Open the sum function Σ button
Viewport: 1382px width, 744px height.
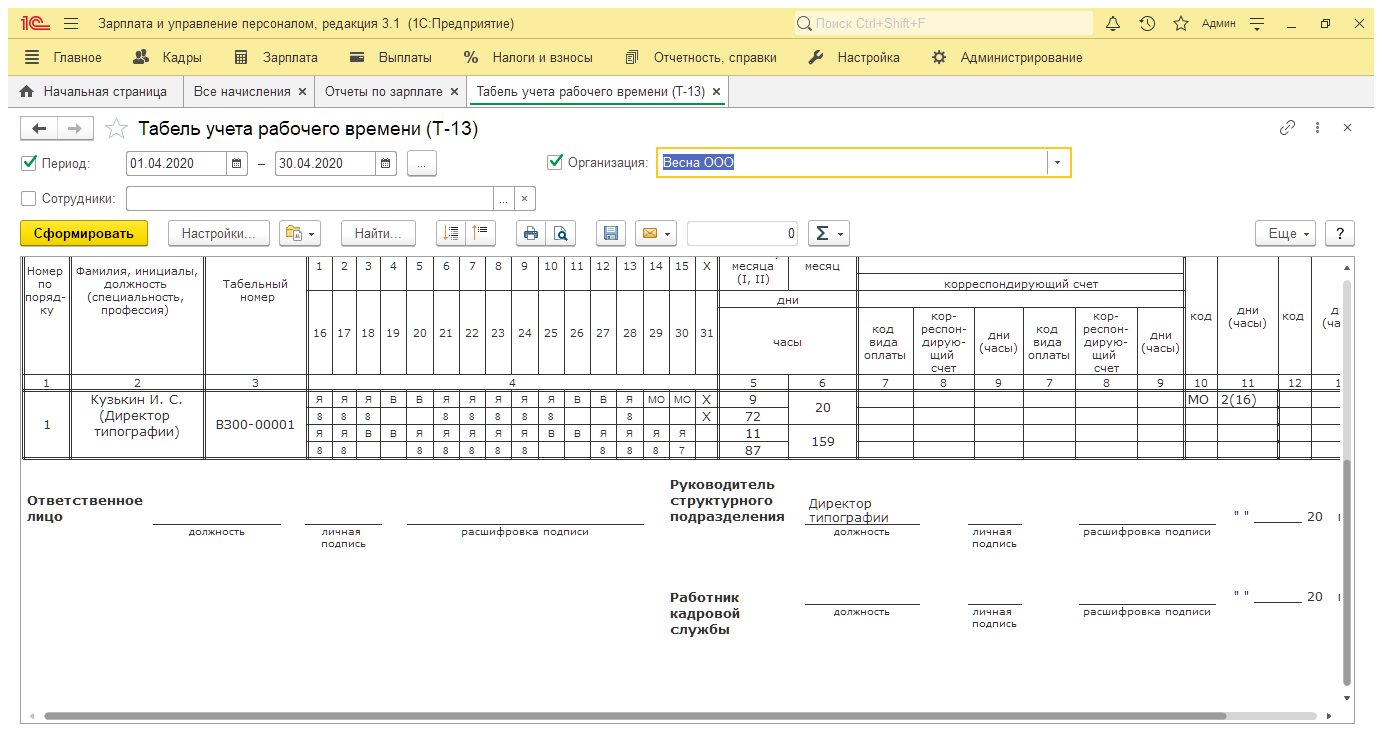(828, 233)
